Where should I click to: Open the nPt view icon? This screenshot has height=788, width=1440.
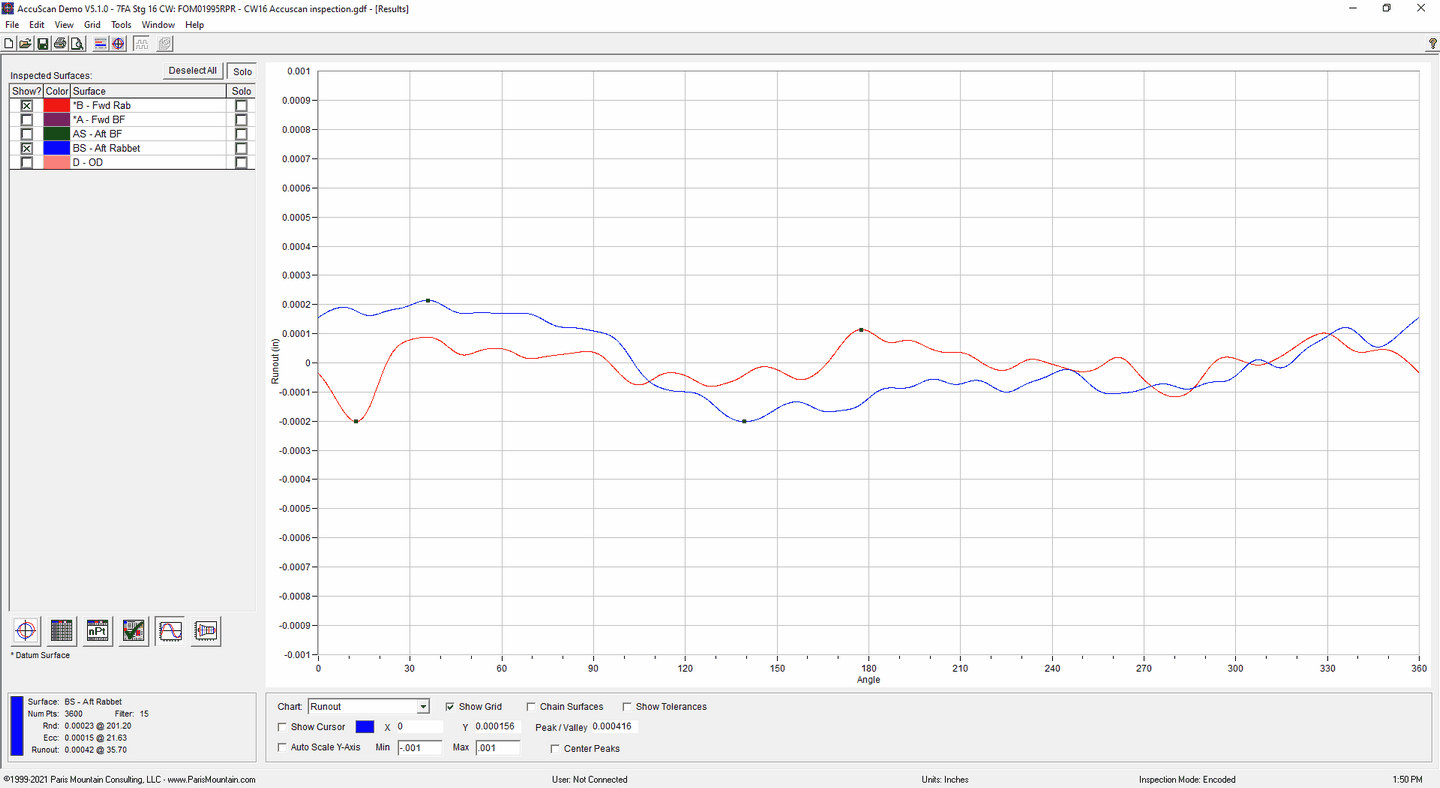(98, 631)
